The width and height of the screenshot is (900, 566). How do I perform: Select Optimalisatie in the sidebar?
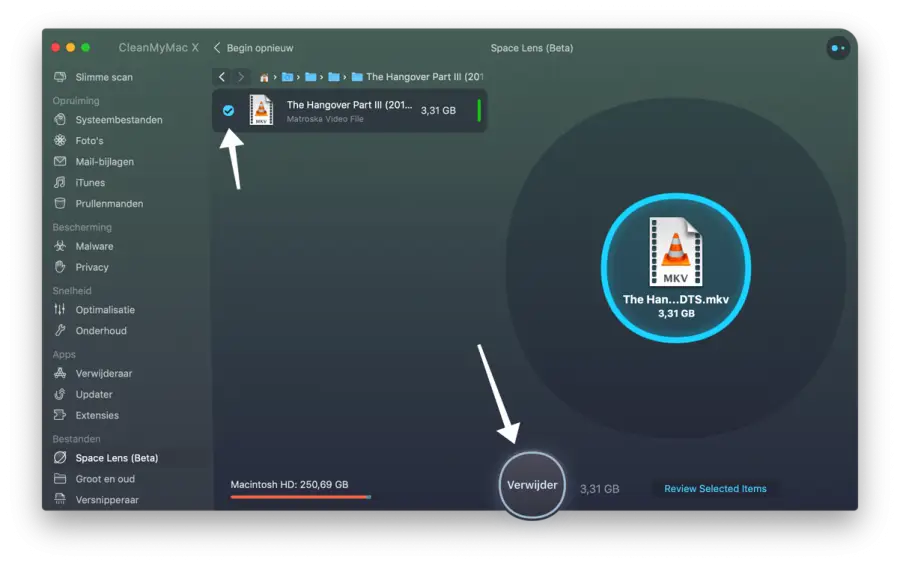point(105,309)
